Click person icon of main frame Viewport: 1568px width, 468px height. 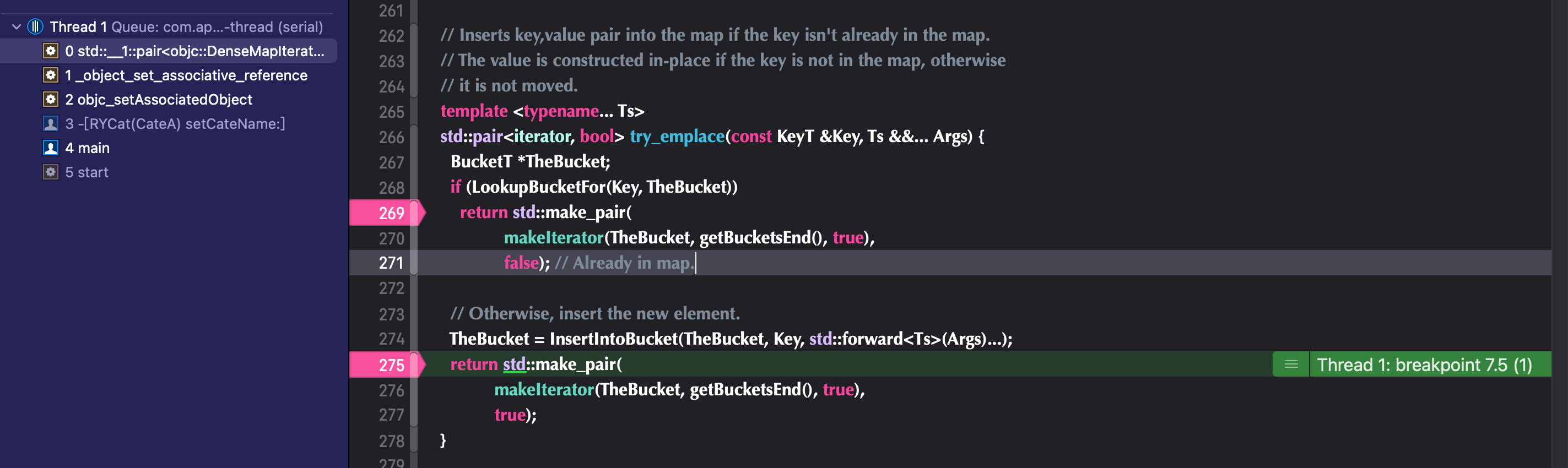click(x=51, y=148)
